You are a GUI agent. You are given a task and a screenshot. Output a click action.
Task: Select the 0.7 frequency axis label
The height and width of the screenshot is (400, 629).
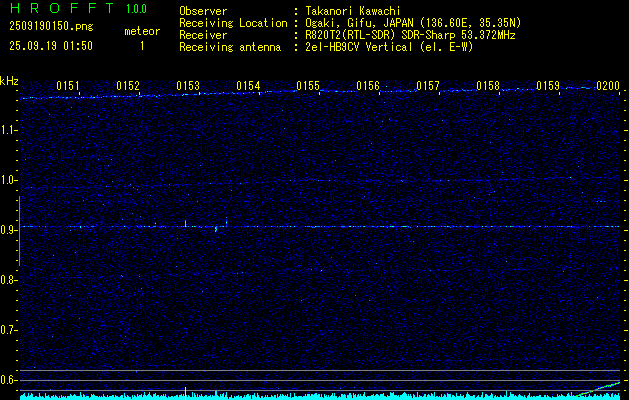(9, 329)
